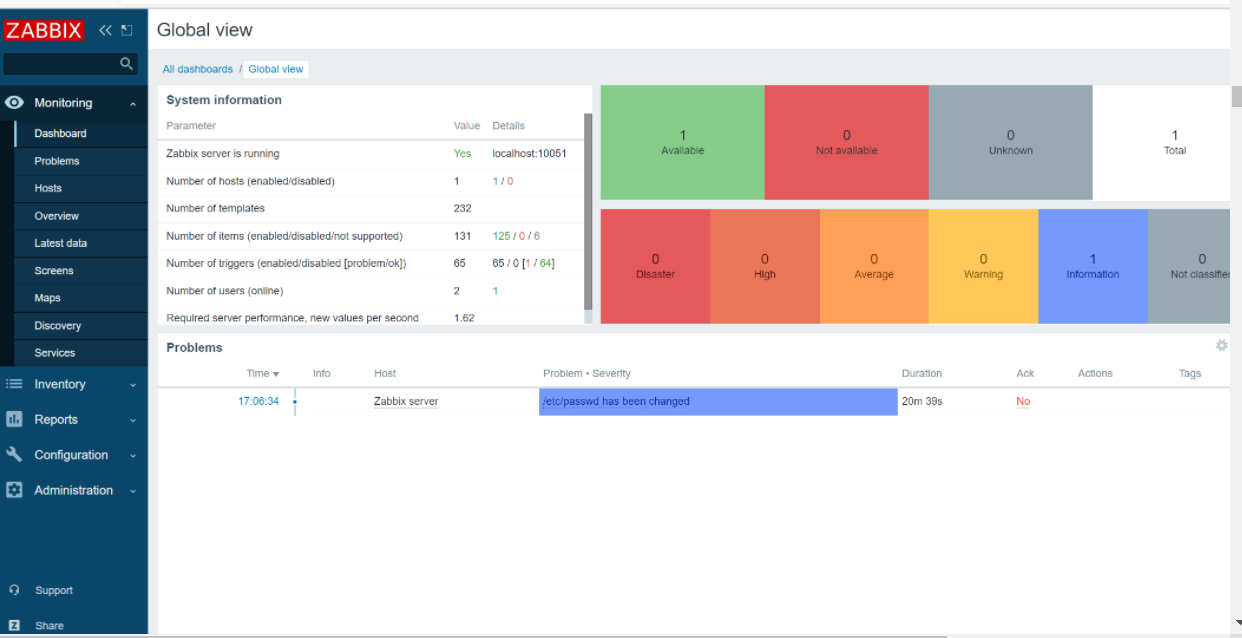
Task: Click the sidebar hide icon beside chevrons
Action: click(x=127, y=31)
